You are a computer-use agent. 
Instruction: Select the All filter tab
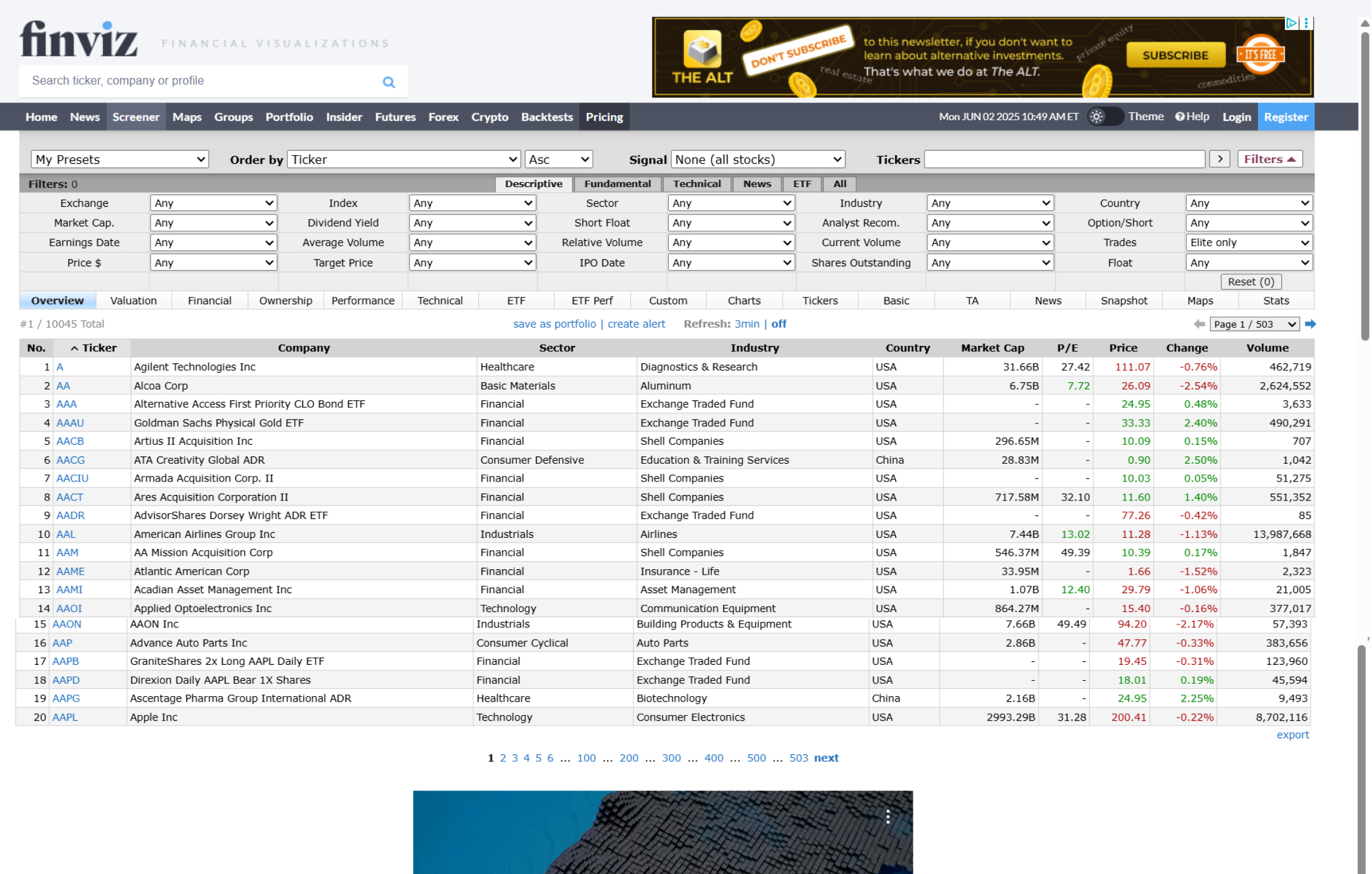coord(840,184)
